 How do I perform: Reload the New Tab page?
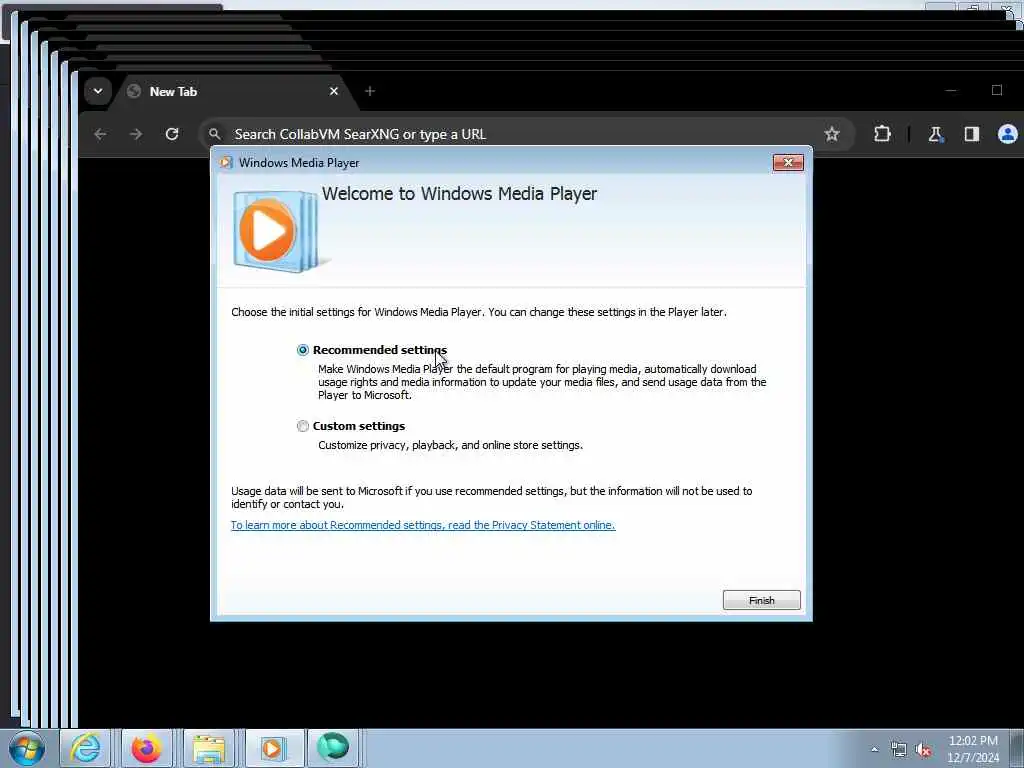(172, 135)
